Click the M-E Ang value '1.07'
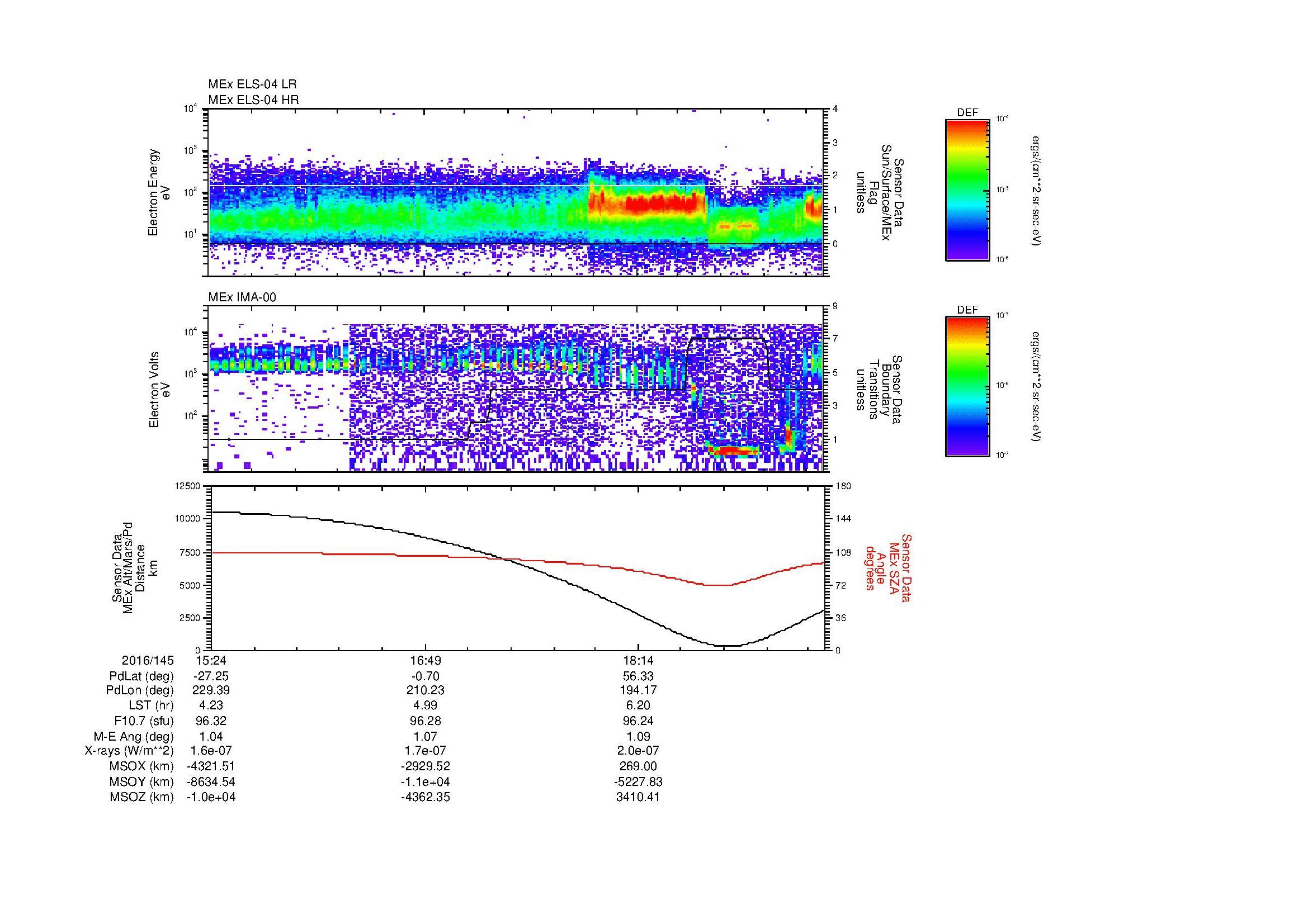The height and width of the screenshot is (924, 1308). point(425,736)
